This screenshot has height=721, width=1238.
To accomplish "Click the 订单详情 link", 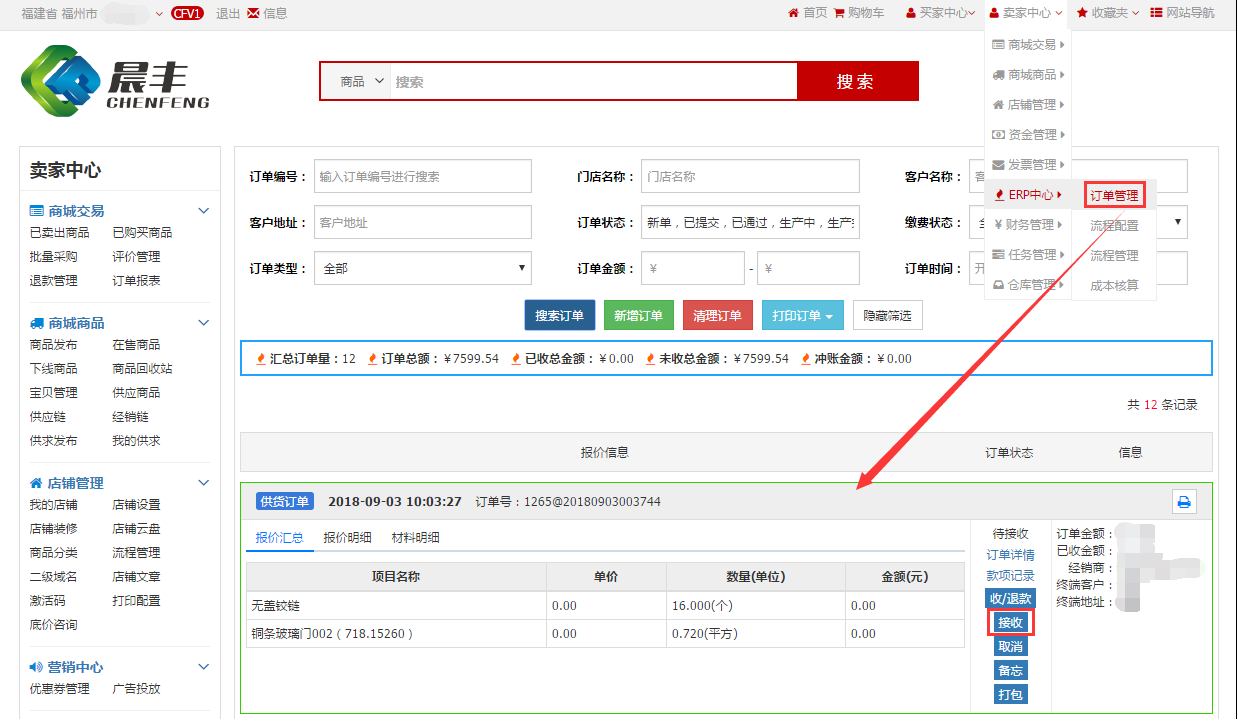I will click(1010, 555).
